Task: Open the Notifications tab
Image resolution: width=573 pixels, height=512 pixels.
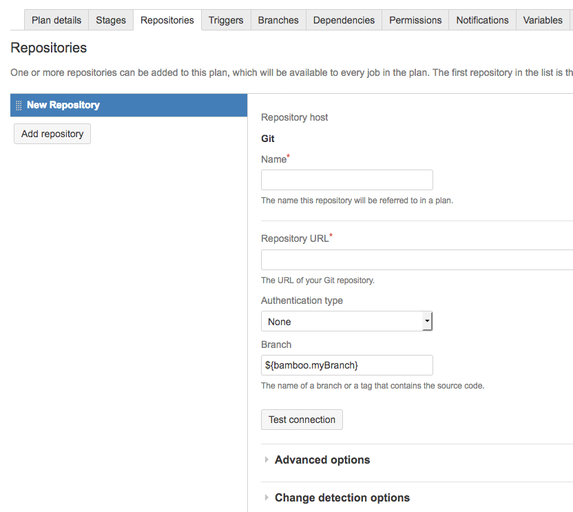Action: point(482,20)
